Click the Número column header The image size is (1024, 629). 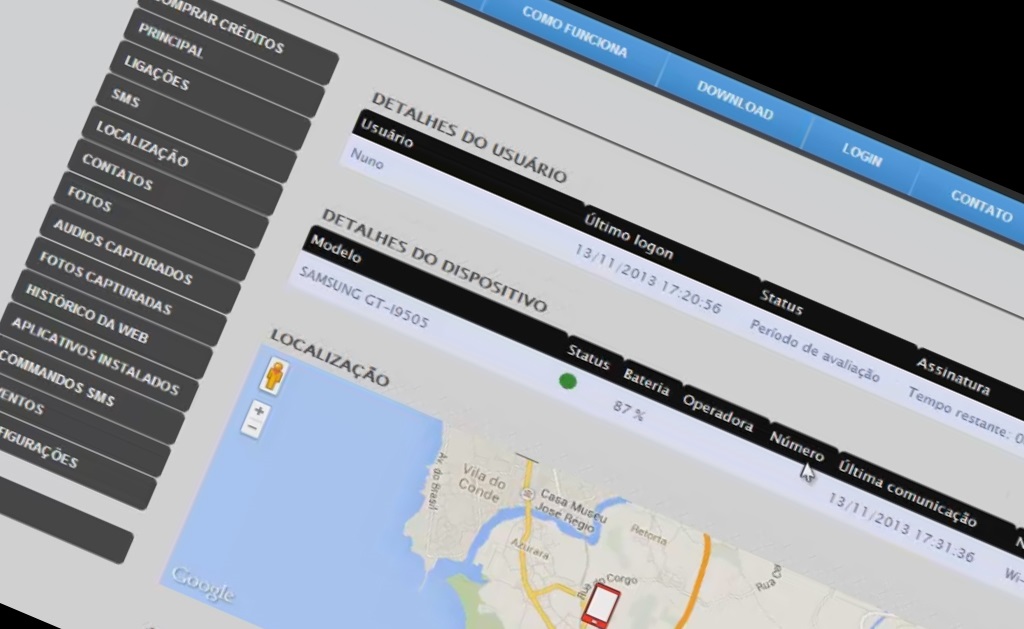797,446
